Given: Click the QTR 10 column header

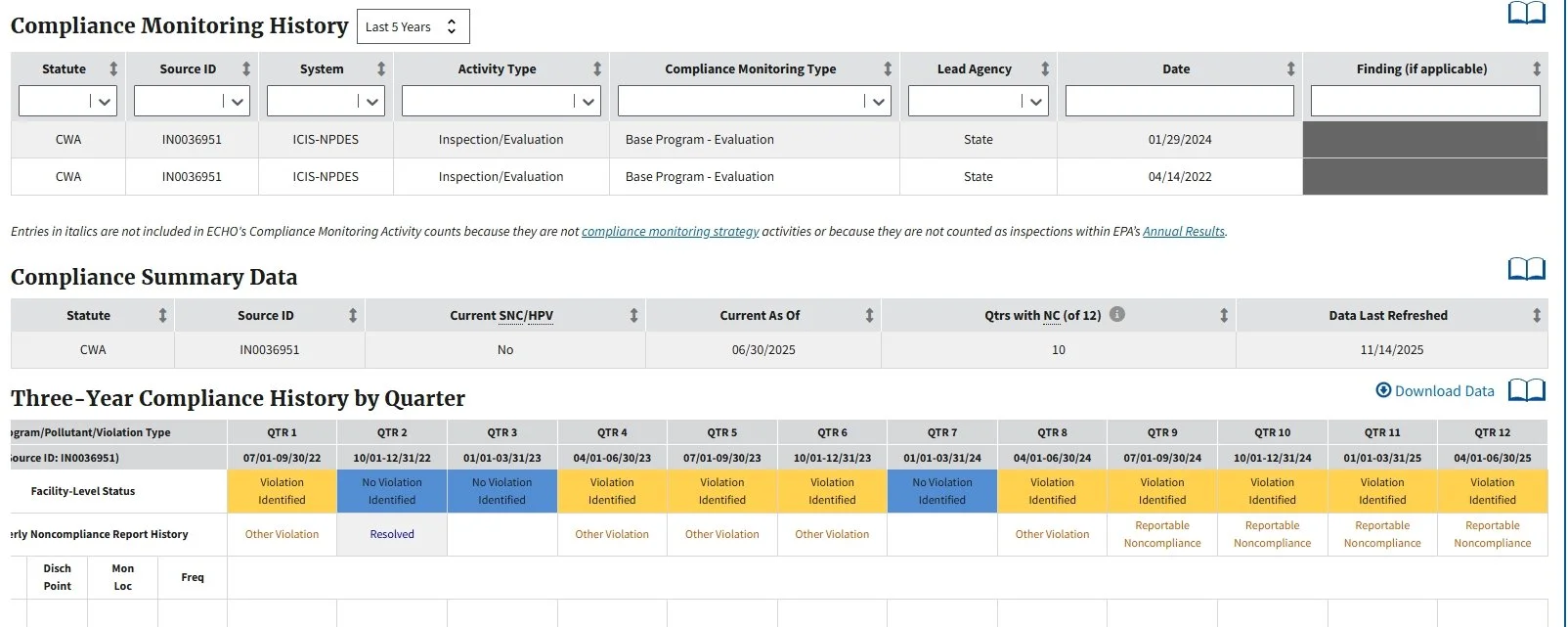Looking at the screenshot, I should 1273,432.
